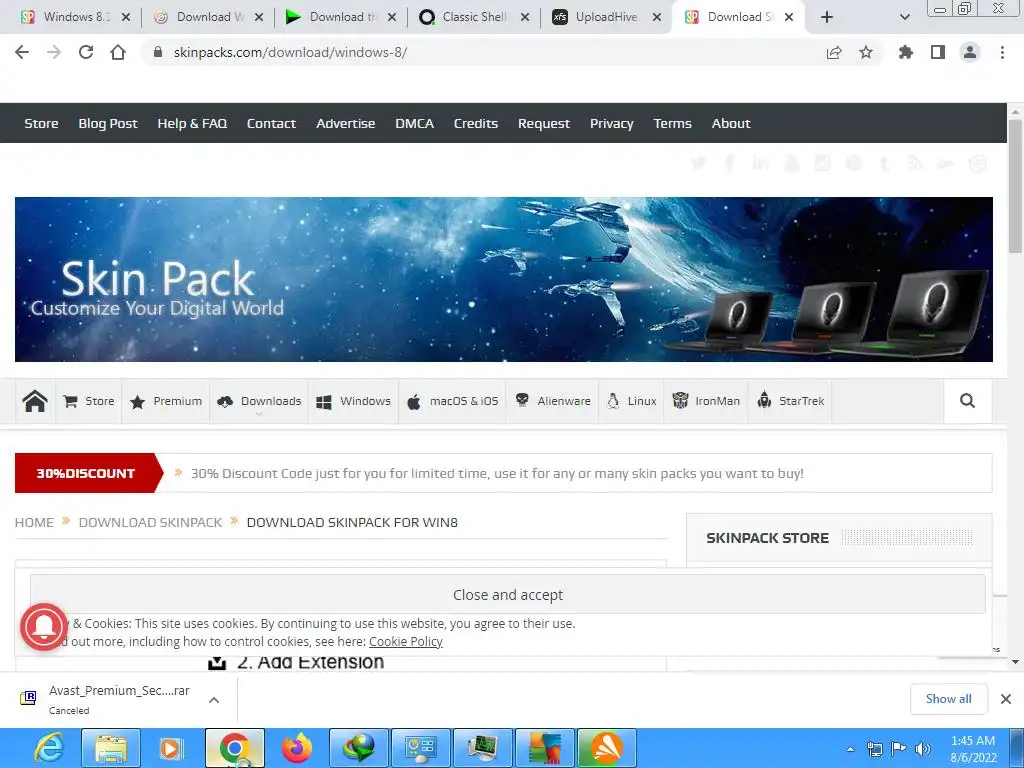Open macOS & iOS navigation item
1024x768 pixels.
click(x=452, y=401)
